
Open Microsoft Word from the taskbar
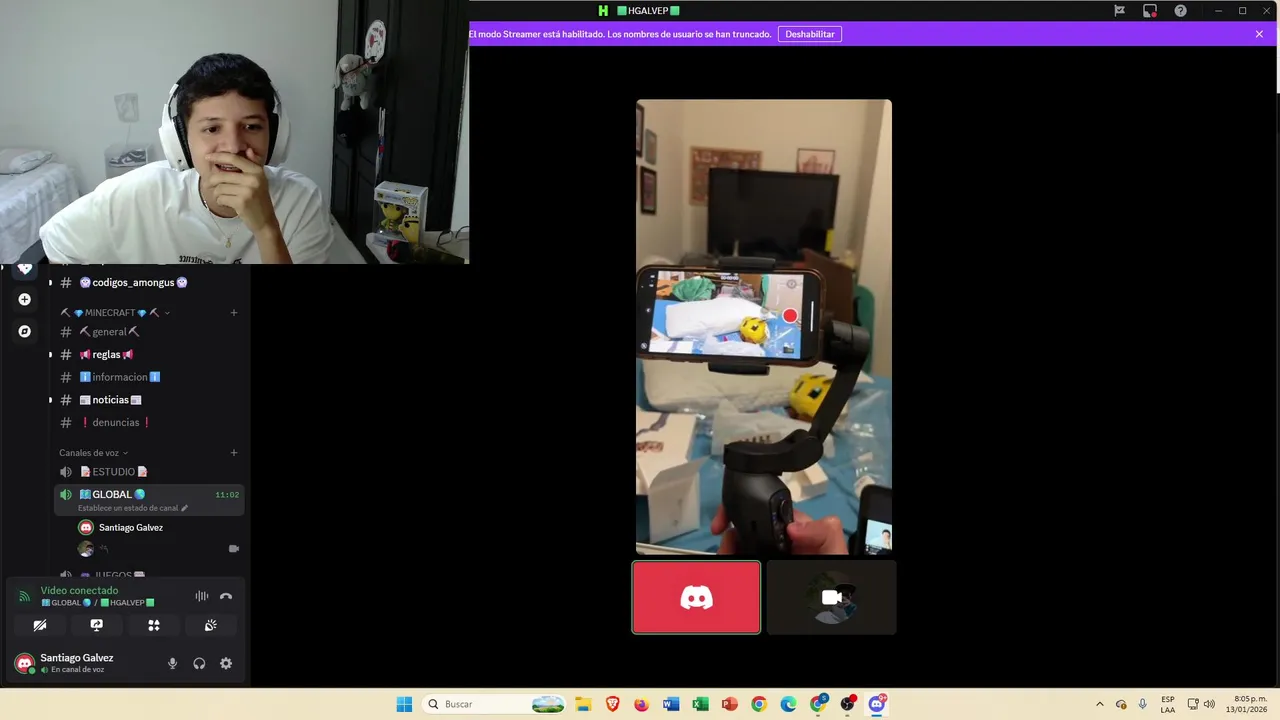(x=670, y=704)
